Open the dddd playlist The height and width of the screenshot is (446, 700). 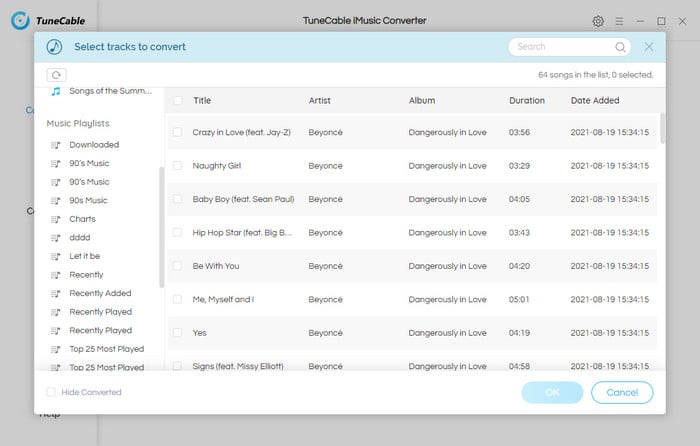(80, 238)
